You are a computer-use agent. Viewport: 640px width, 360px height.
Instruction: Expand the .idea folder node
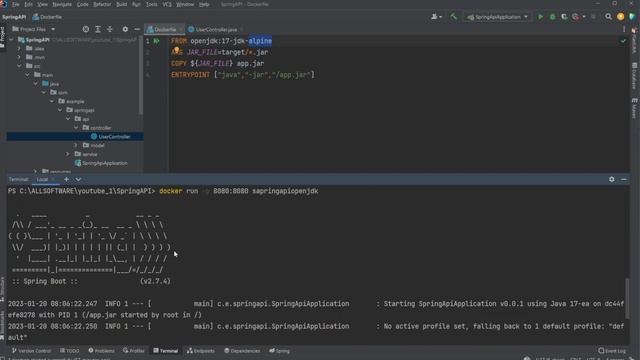tap(19, 48)
